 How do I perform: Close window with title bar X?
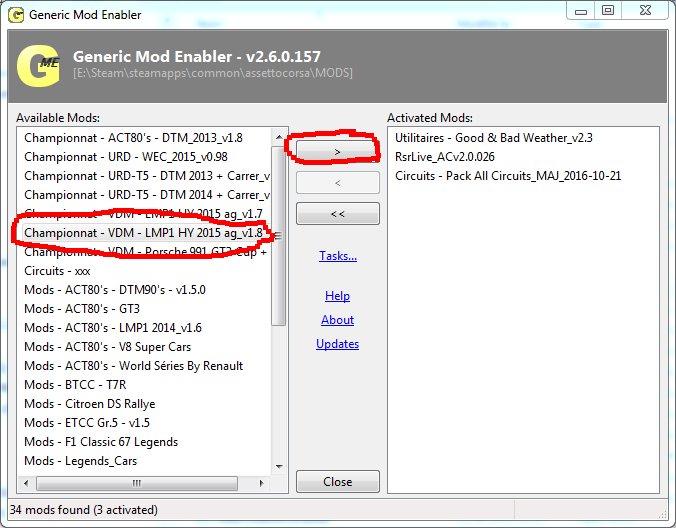click(x=645, y=11)
